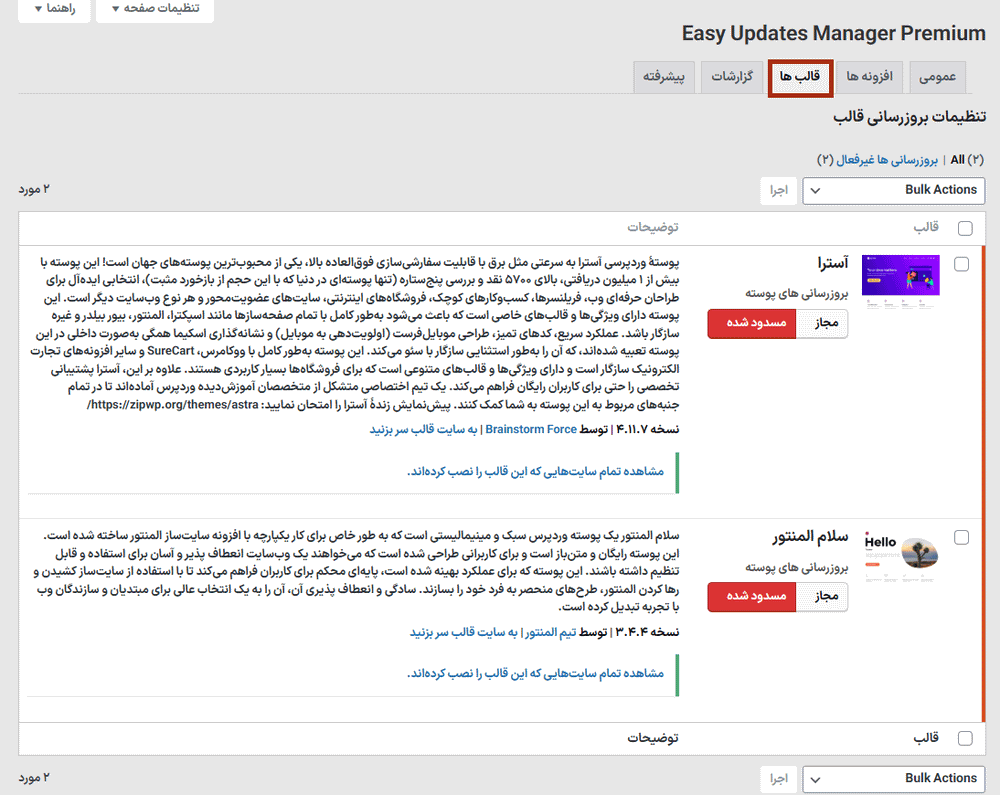
Task: Click the سلام المنتور version ۳.۴.۴ text
Action: tap(647, 632)
